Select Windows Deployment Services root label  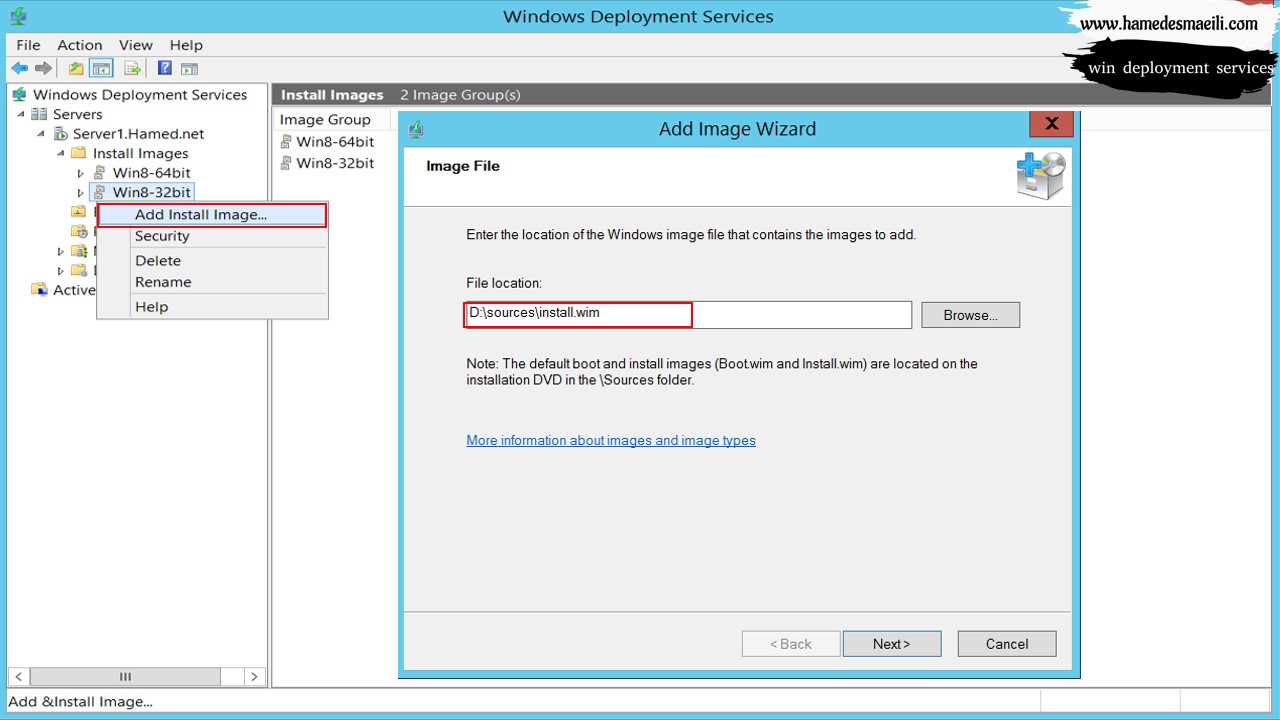(140, 94)
